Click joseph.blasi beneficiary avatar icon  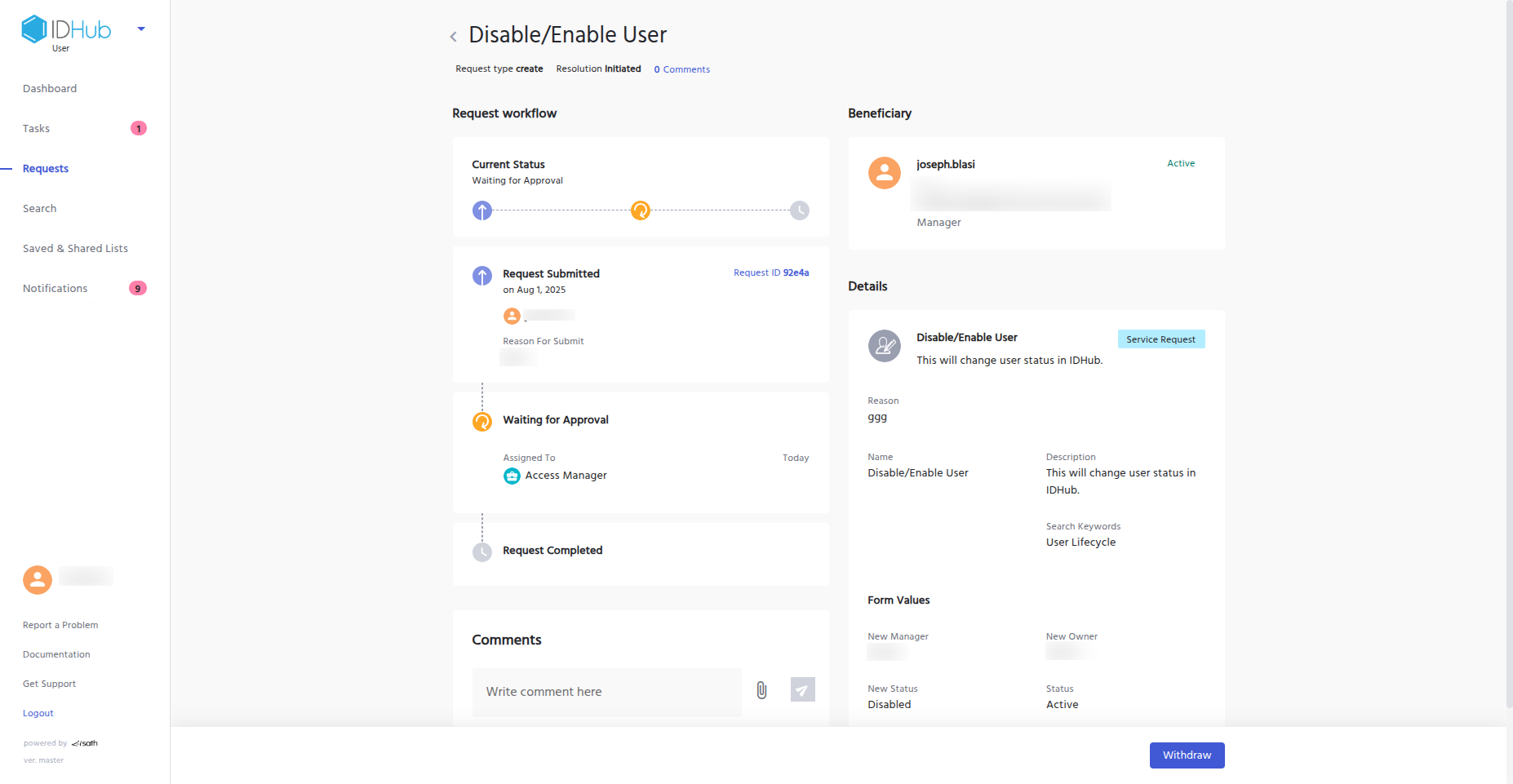click(884, 173)
